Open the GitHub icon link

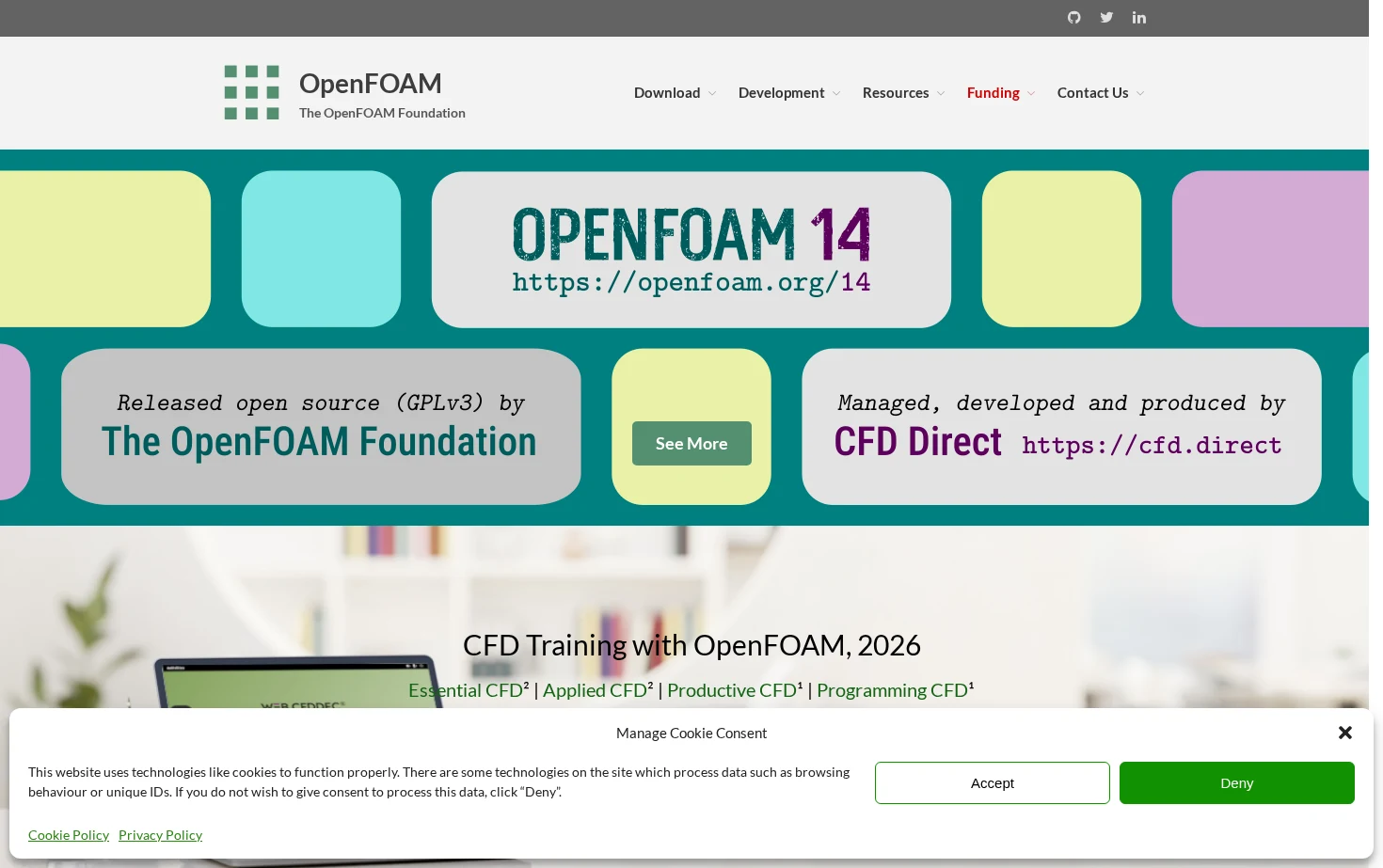(1073, 18)
